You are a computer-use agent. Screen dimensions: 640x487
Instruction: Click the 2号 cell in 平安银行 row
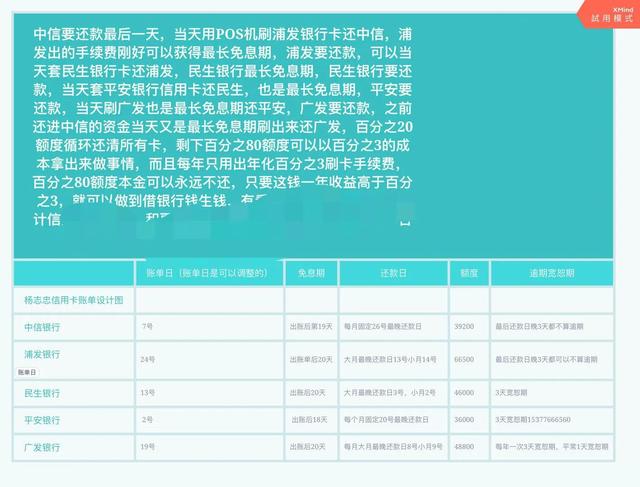tap(209, 420)
